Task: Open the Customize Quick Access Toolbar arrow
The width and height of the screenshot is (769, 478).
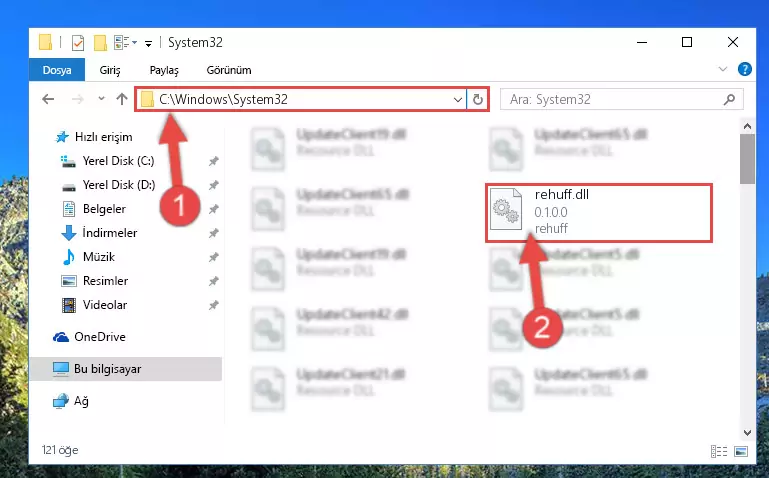Action: pos(148,44)
